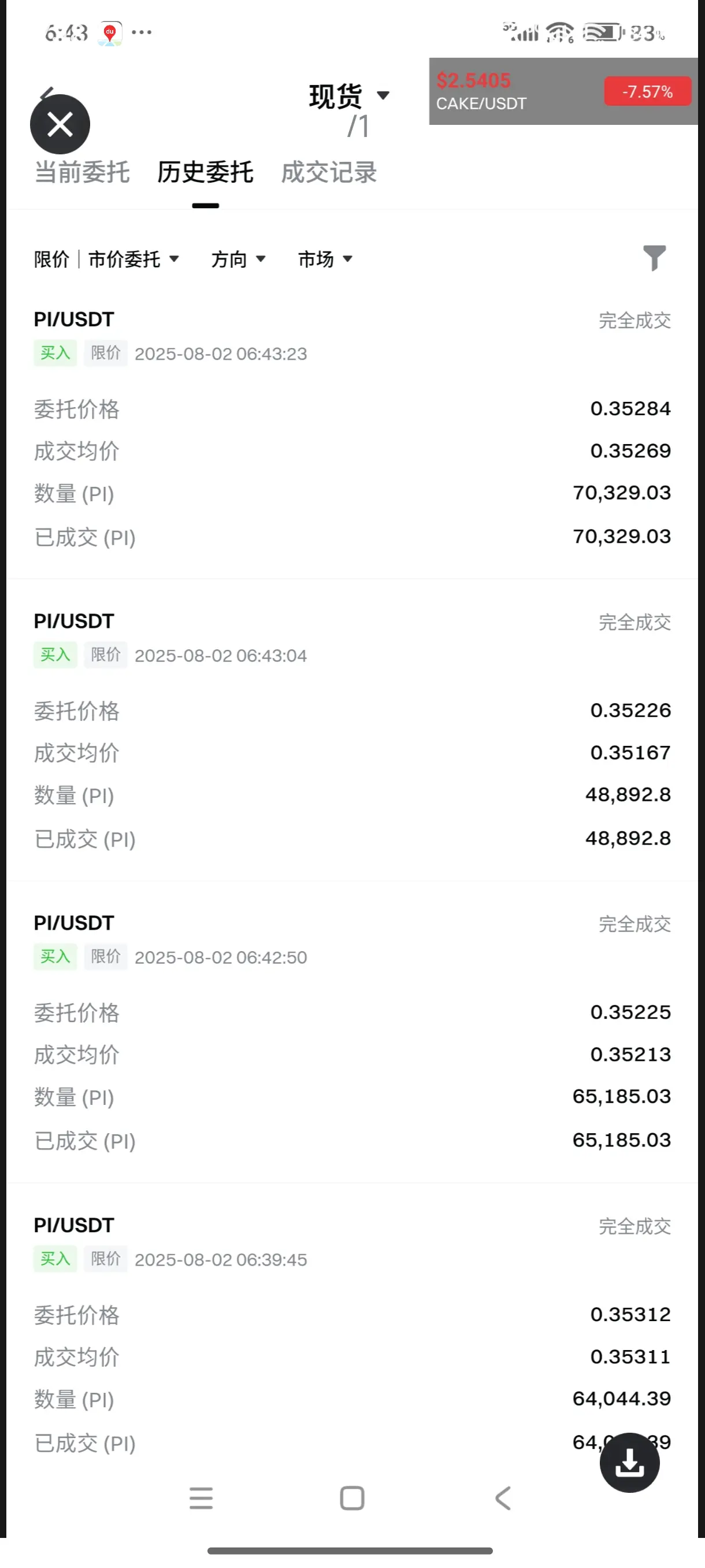Select the 限价 order type filter
Viewport: 705px width, 1568px height.
51,259
